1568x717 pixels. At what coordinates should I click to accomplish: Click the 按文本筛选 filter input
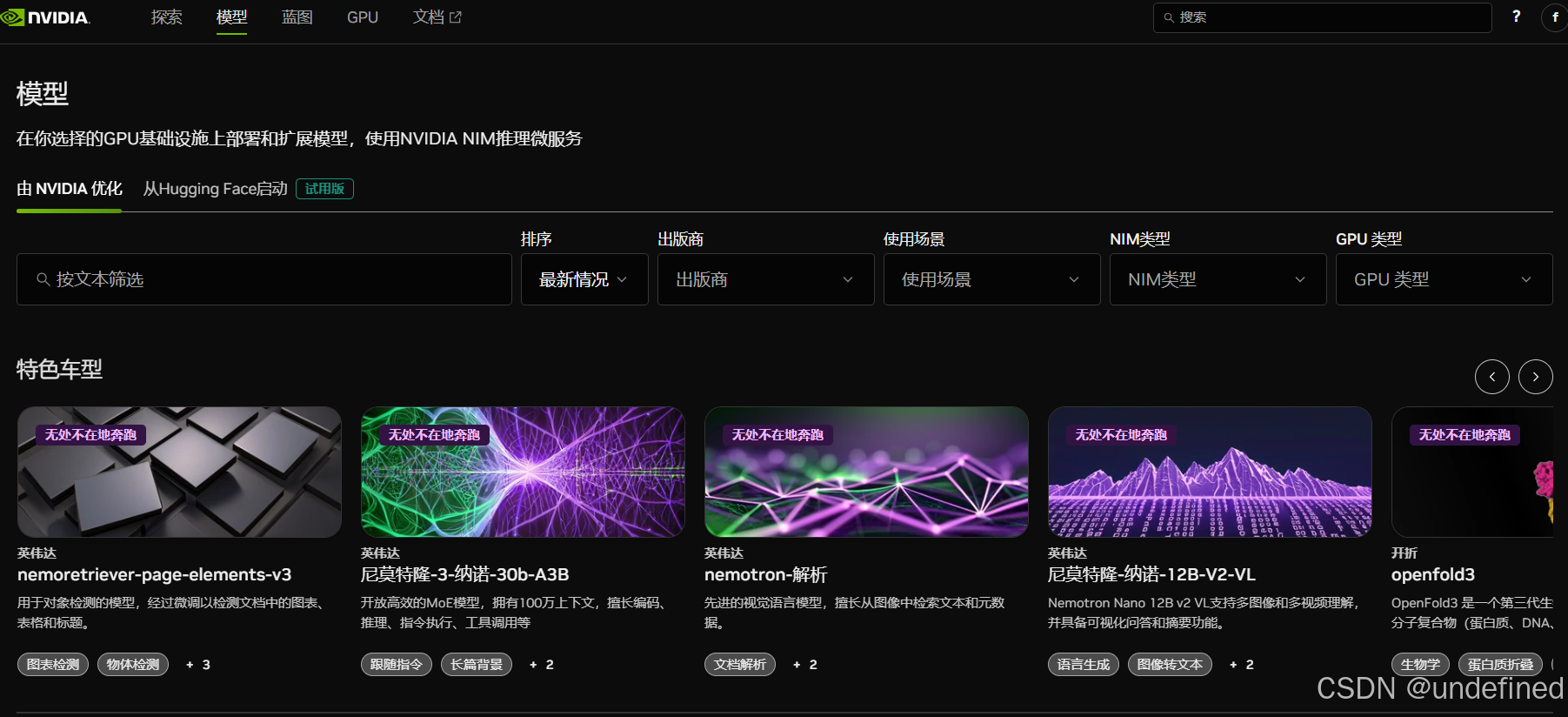[264, 279]
